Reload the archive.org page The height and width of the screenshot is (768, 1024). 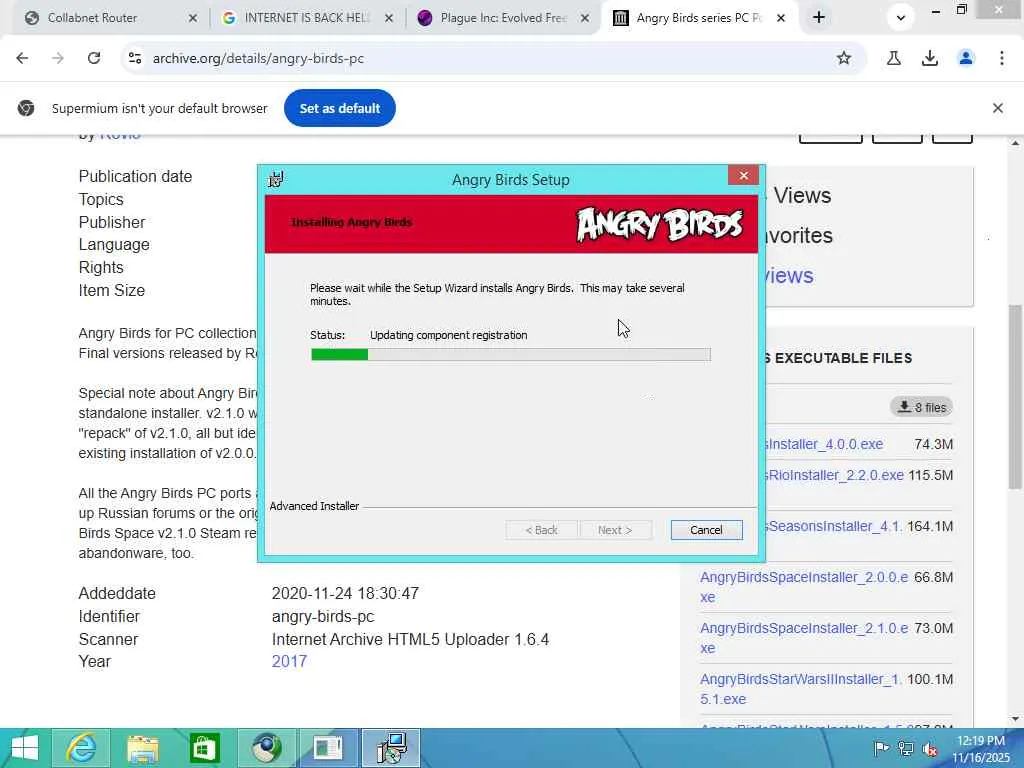(x=94, y=58)
